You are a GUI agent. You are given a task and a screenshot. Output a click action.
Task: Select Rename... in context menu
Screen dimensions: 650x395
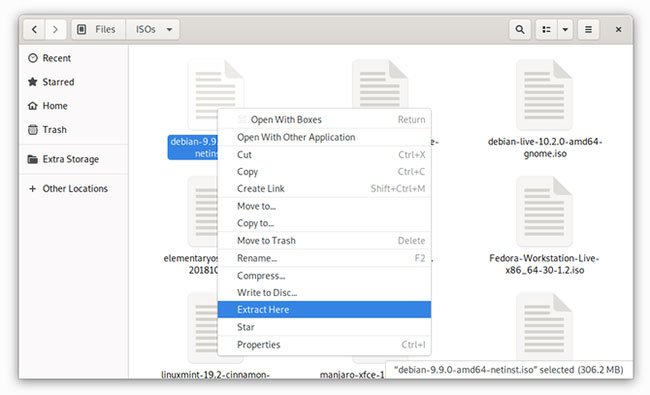click(324, 258)
